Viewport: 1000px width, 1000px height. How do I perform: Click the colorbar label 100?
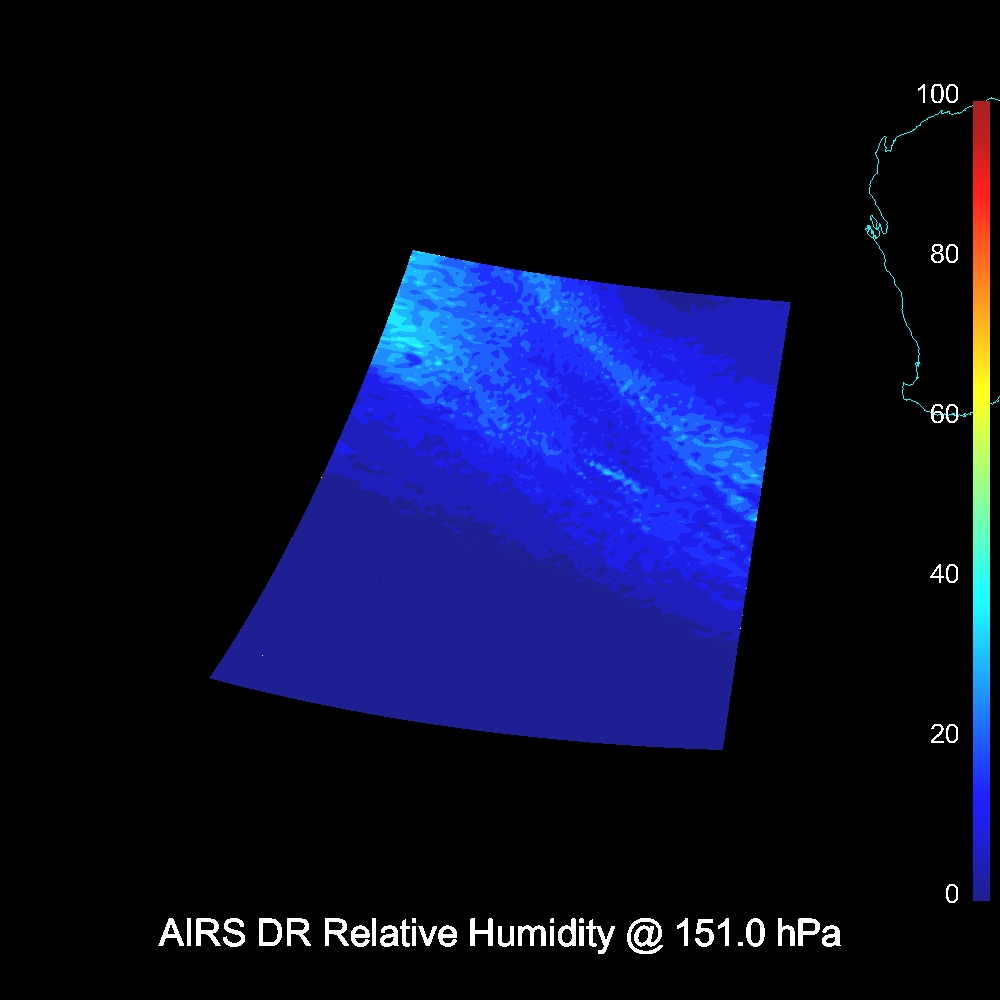pos(937,95)
